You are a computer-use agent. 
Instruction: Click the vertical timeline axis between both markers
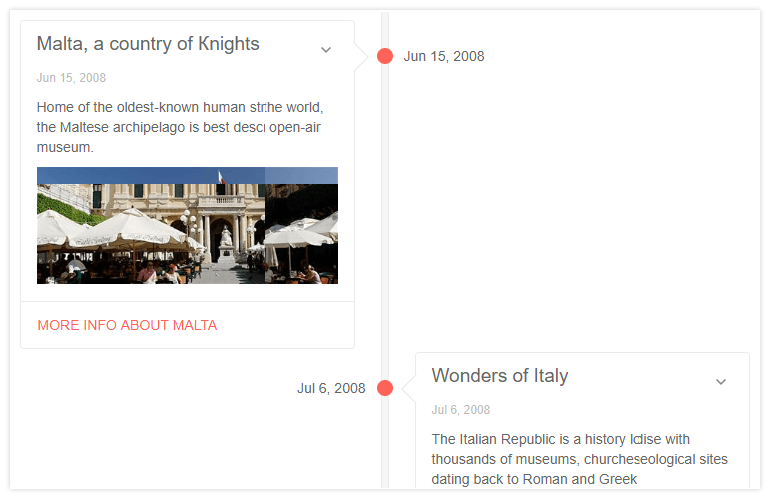[x=385, y=220]
